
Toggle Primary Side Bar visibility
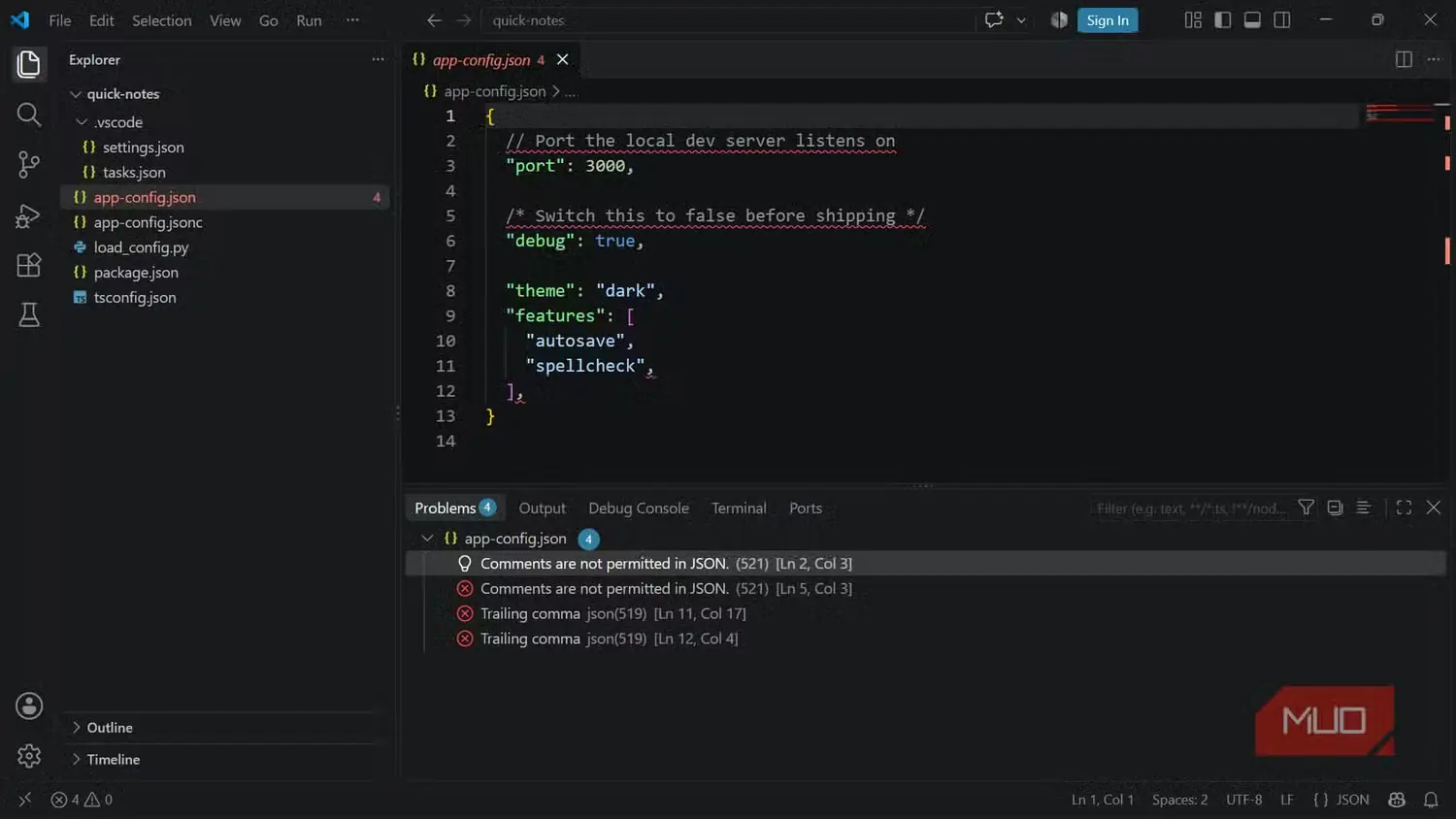click(1223, 19)
